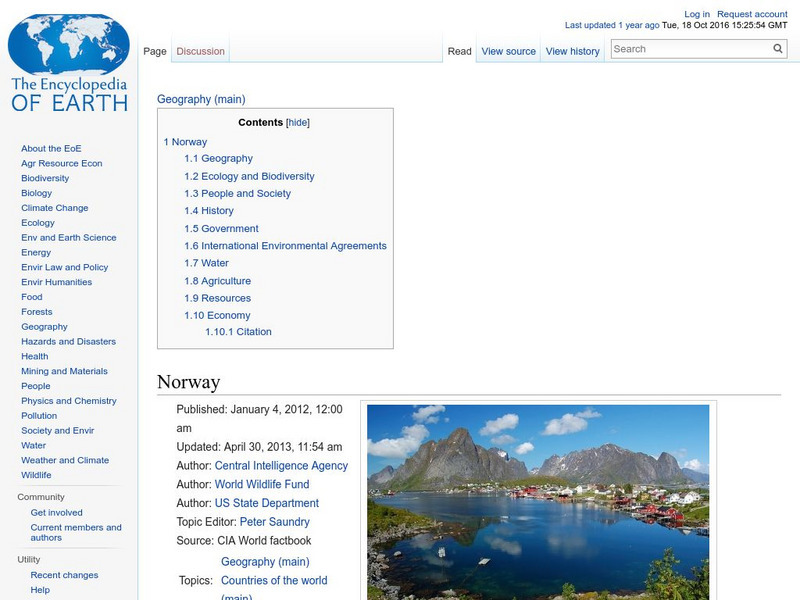This screenshot has height=600, width=800.
Task: Open the View source tab
Action: click(x=507, y=50)
